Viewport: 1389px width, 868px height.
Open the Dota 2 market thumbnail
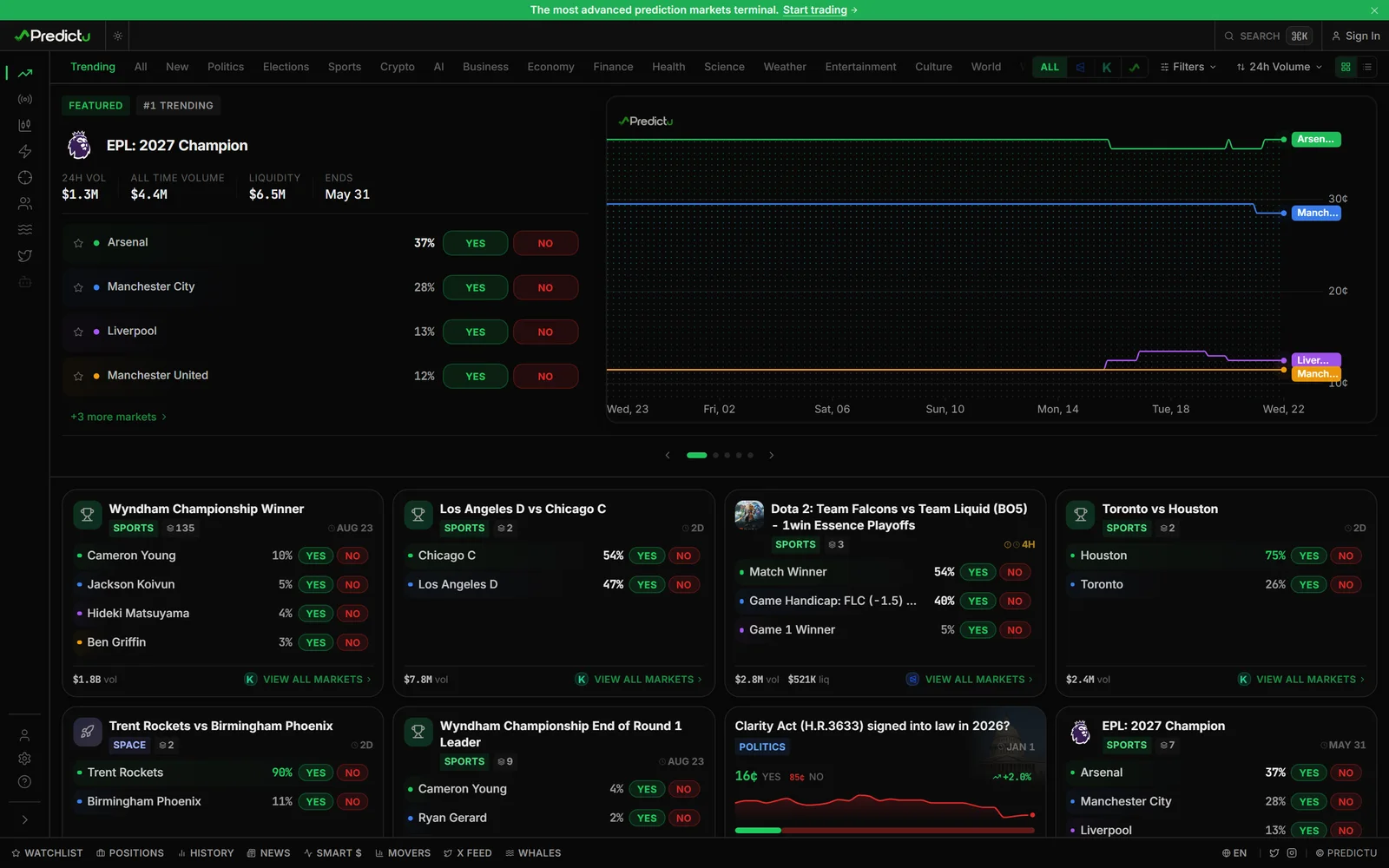click(x=749, y=515)
